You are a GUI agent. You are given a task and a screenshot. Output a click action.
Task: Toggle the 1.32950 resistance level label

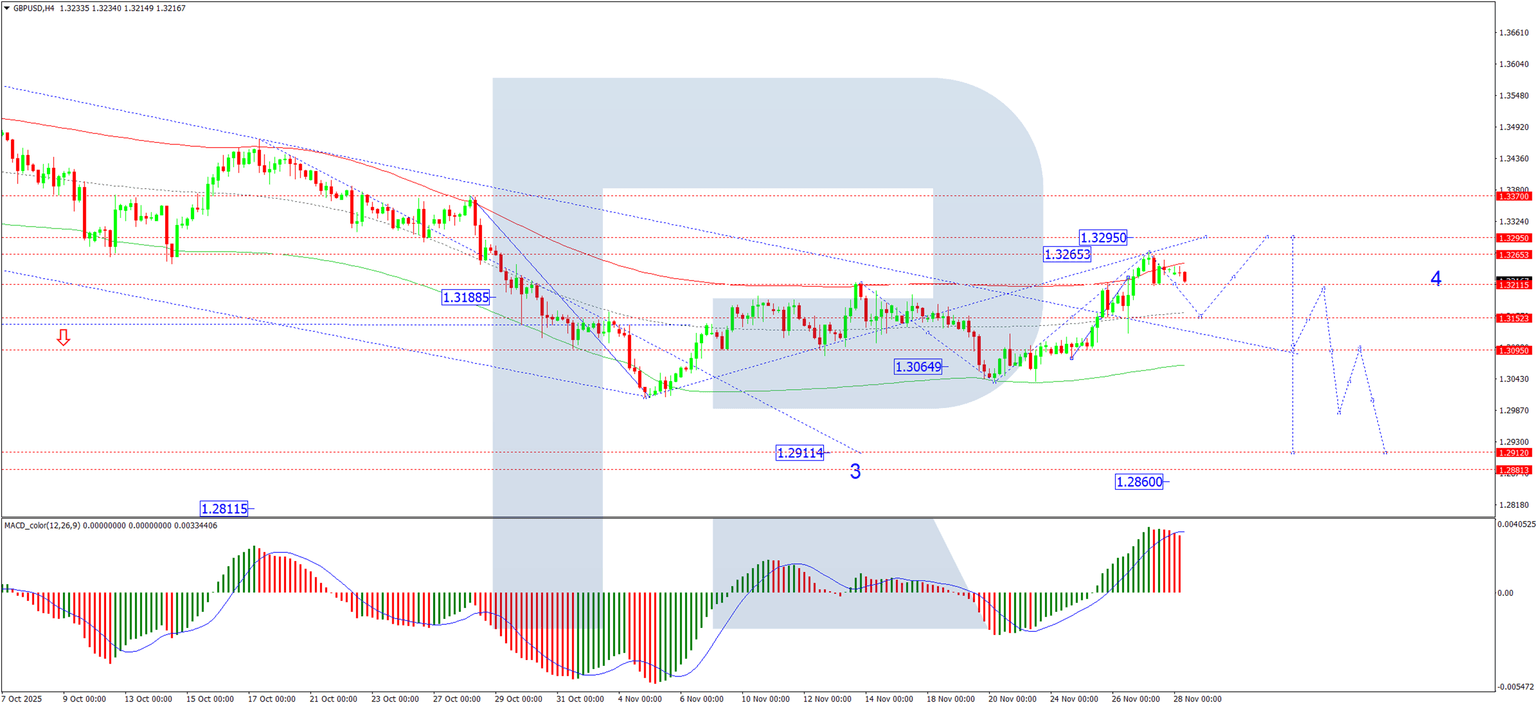[x=1103, y=237]
